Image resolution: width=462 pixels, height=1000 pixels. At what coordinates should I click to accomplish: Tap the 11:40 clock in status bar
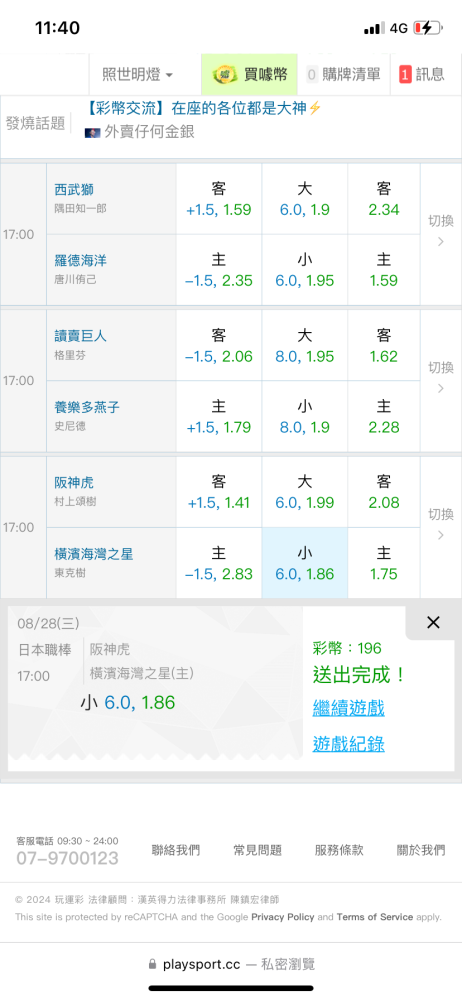(x=57, y=28)
